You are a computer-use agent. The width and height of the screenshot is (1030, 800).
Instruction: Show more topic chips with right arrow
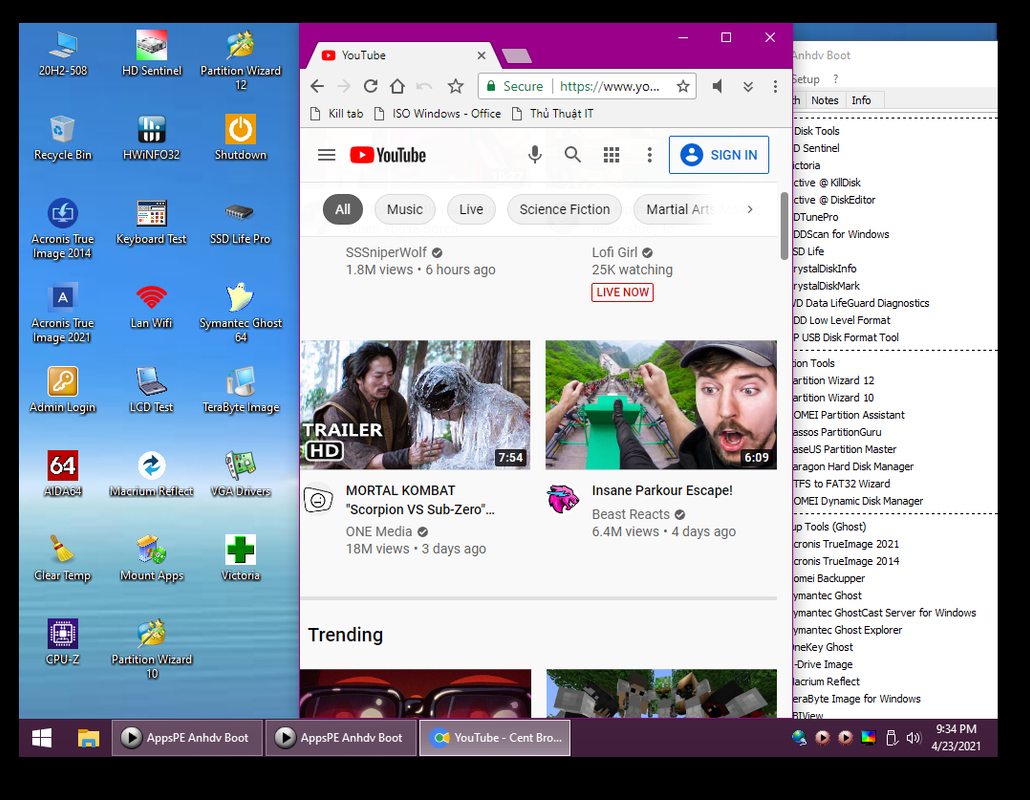tap(750, 210)
